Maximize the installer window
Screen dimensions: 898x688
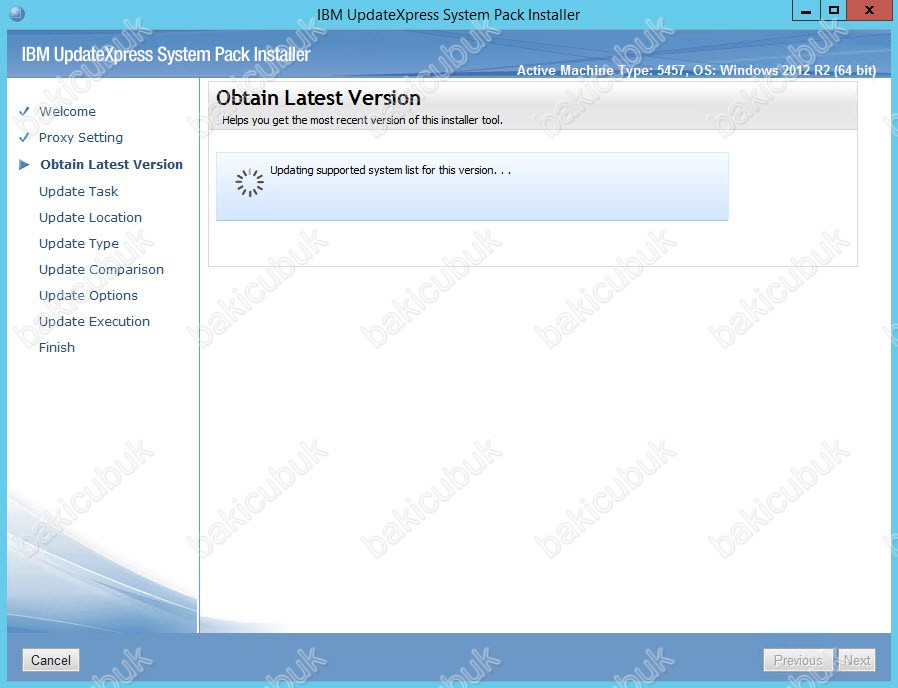(834, 11)
